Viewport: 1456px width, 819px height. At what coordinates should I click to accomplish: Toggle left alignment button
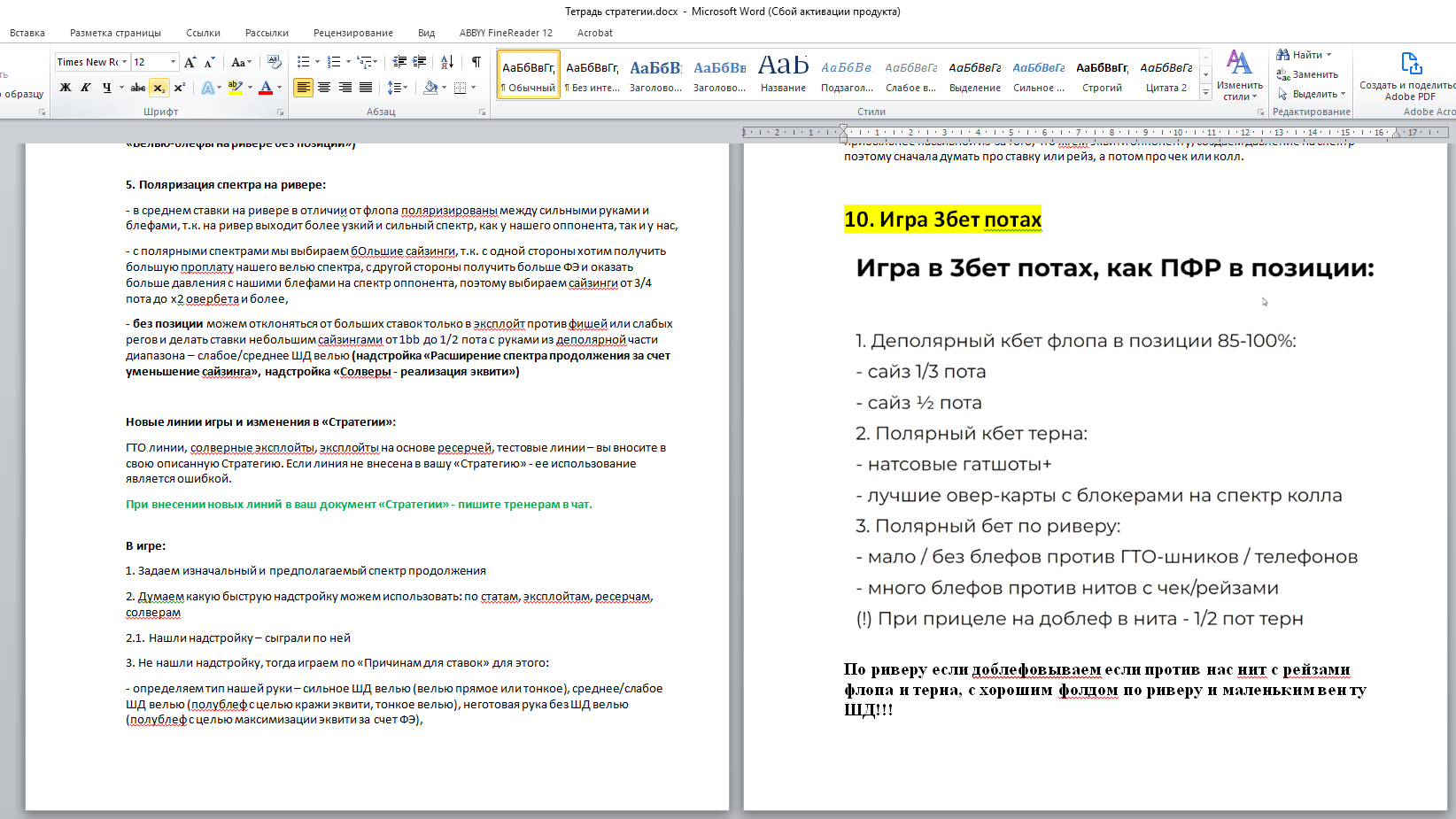(x=303, y=88)
